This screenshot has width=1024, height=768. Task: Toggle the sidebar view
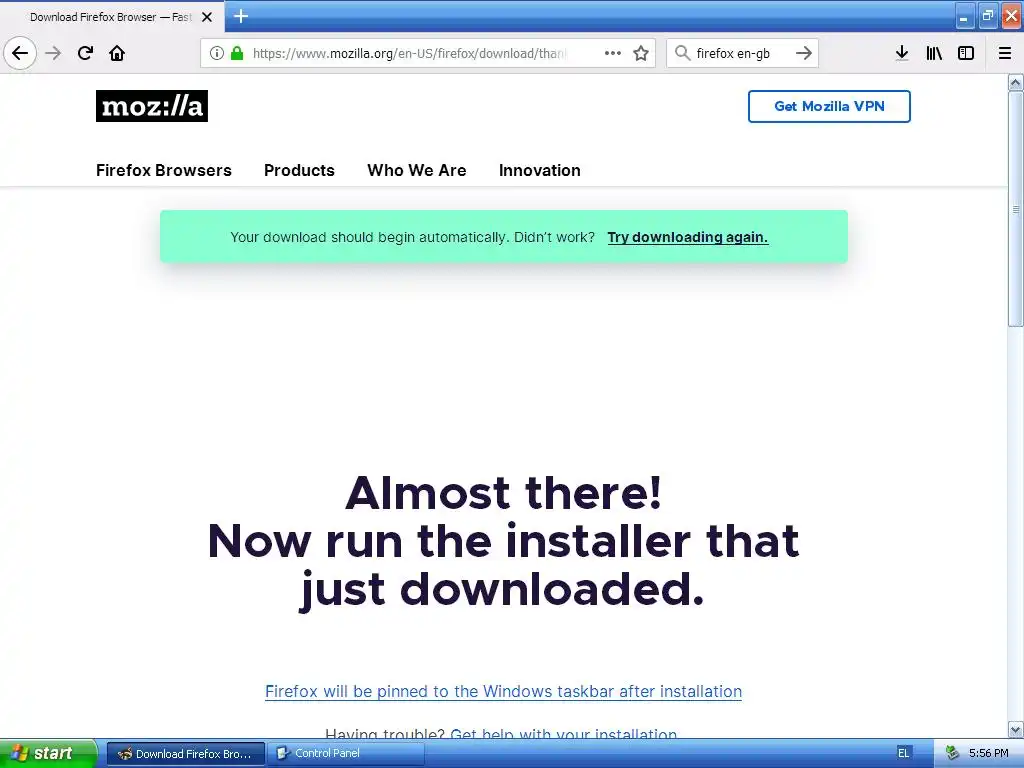[966, 53]
